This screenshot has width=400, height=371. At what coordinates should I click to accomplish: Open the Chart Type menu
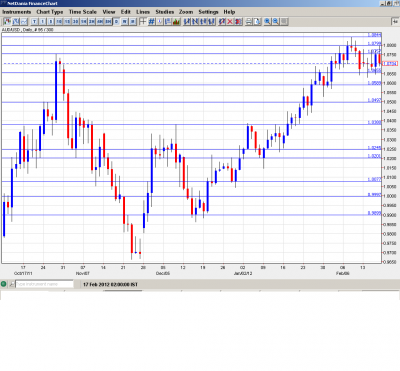point(50,12)
